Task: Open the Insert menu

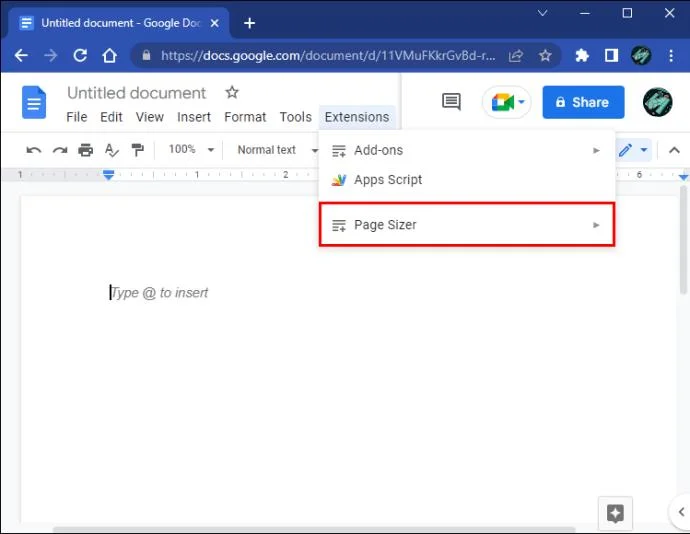Action: click(x=194, y=117)
